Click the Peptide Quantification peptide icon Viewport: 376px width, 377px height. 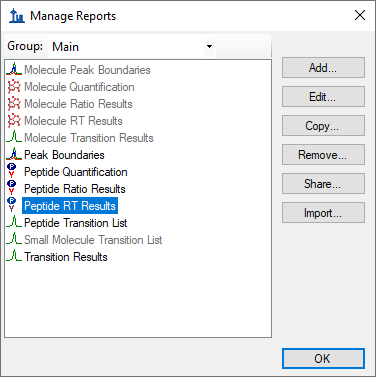click(12, 171)
